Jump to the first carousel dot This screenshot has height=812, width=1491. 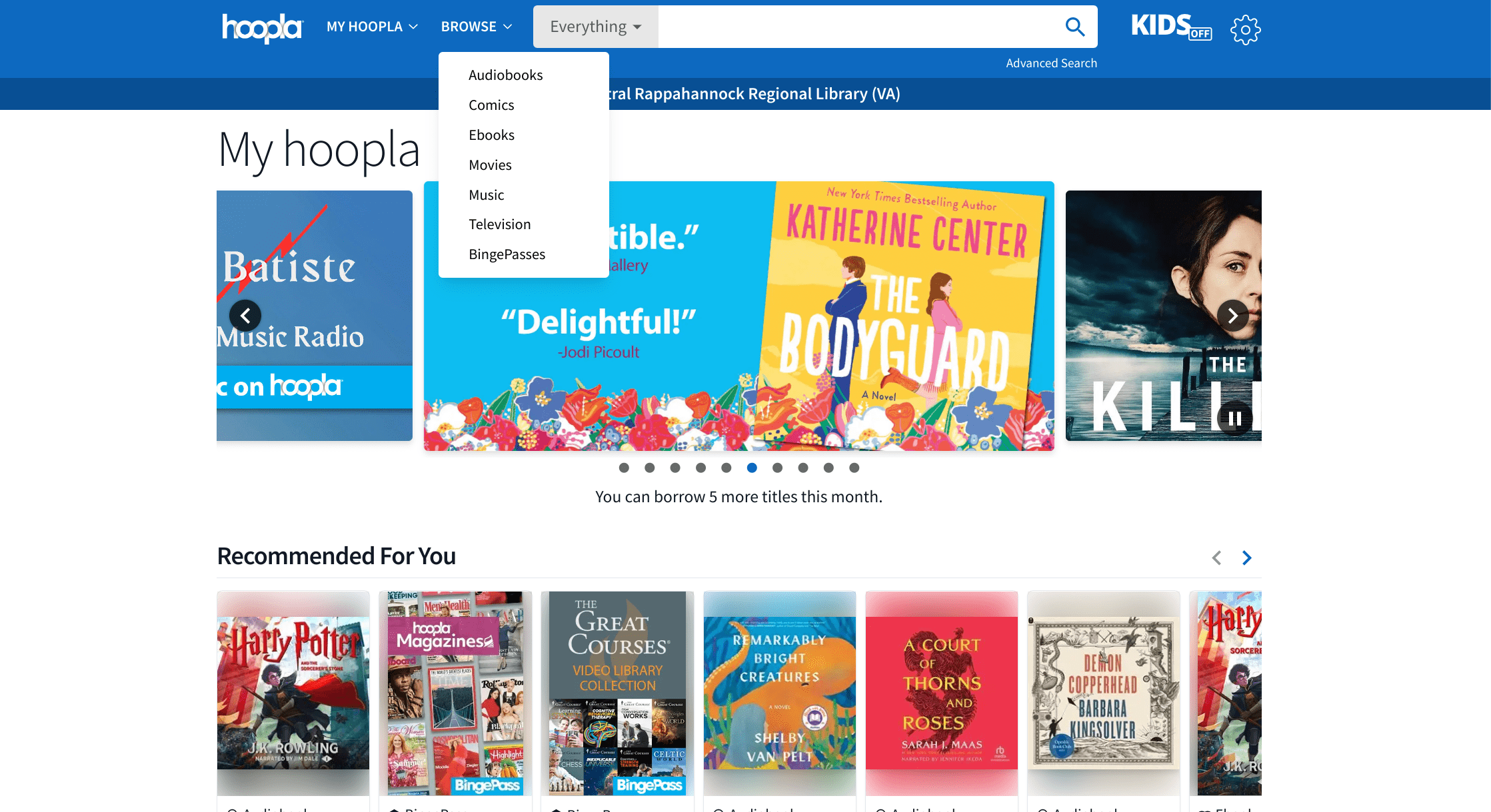(x=624, y=468)
